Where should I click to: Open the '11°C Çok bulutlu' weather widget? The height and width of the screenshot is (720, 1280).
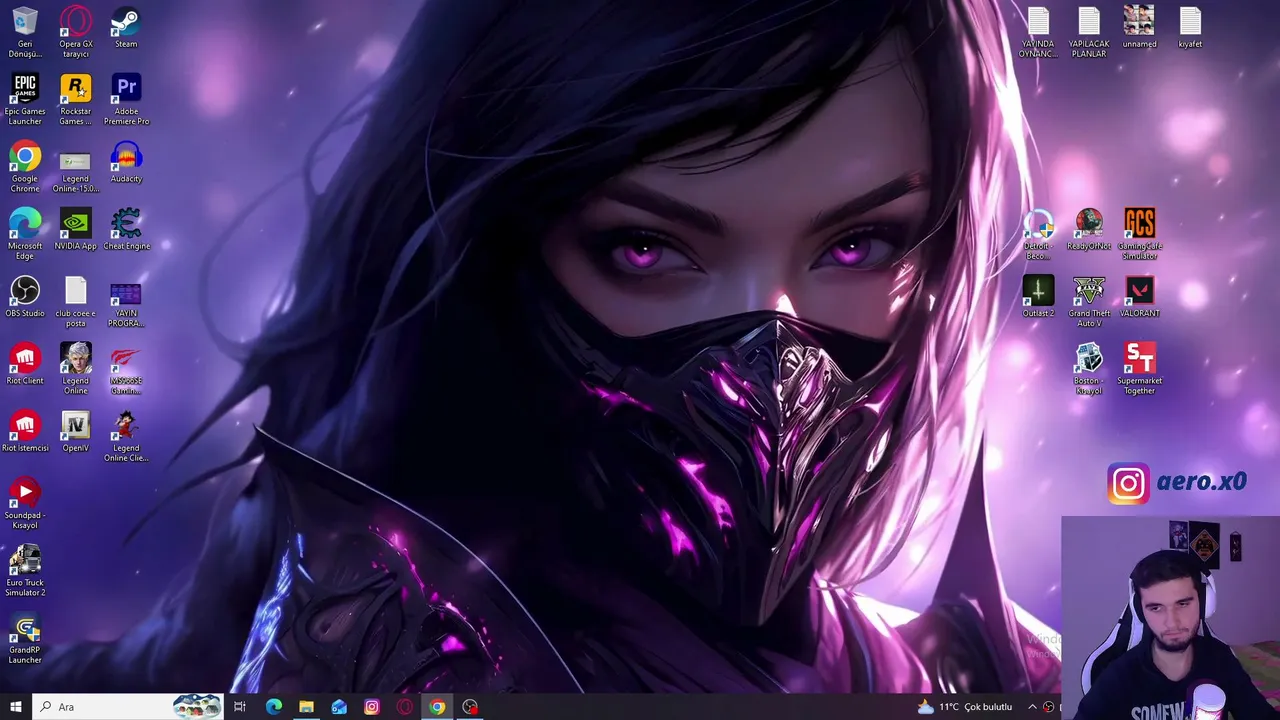click(x=966, y=707)
